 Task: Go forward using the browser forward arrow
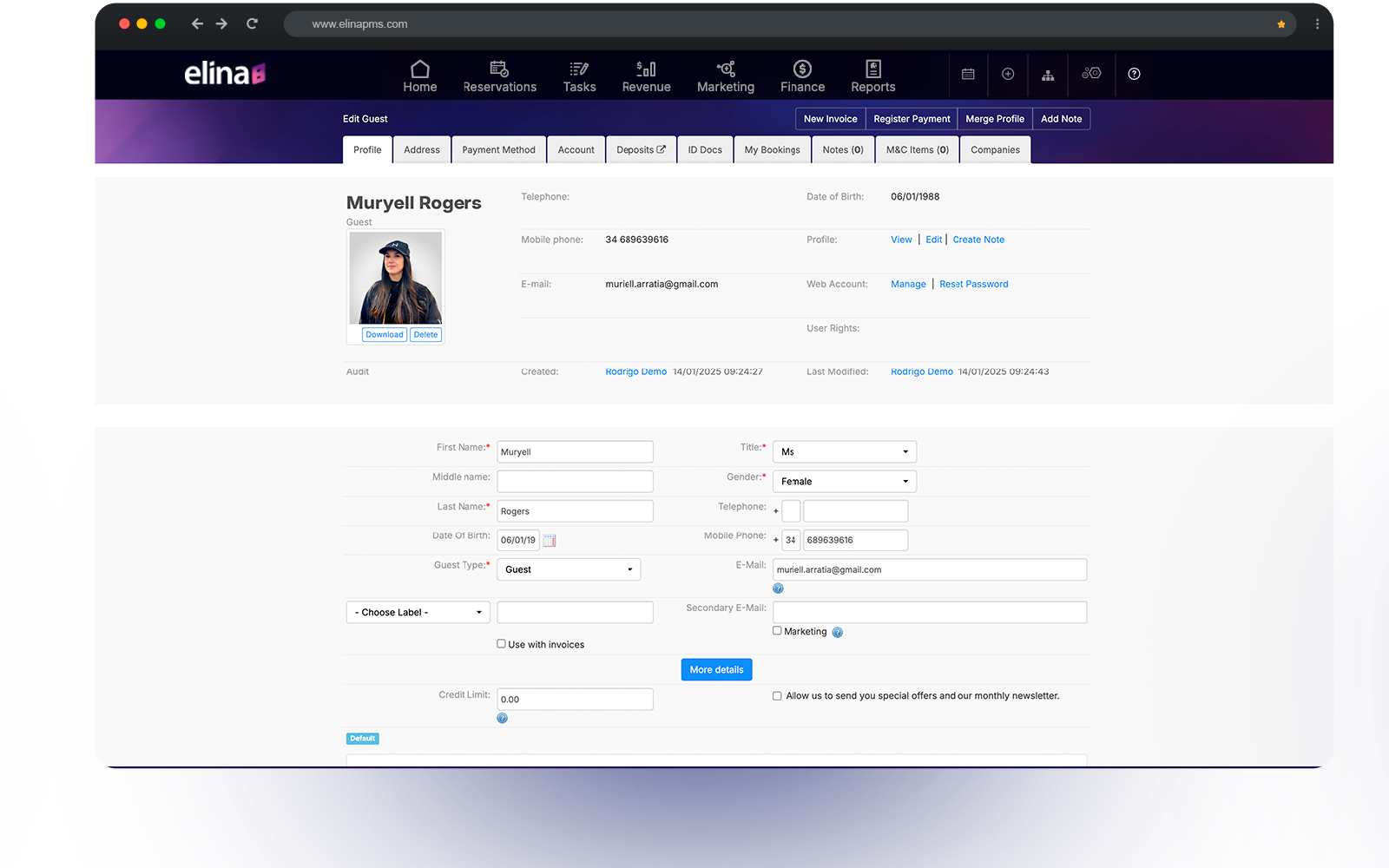[222, 24]
